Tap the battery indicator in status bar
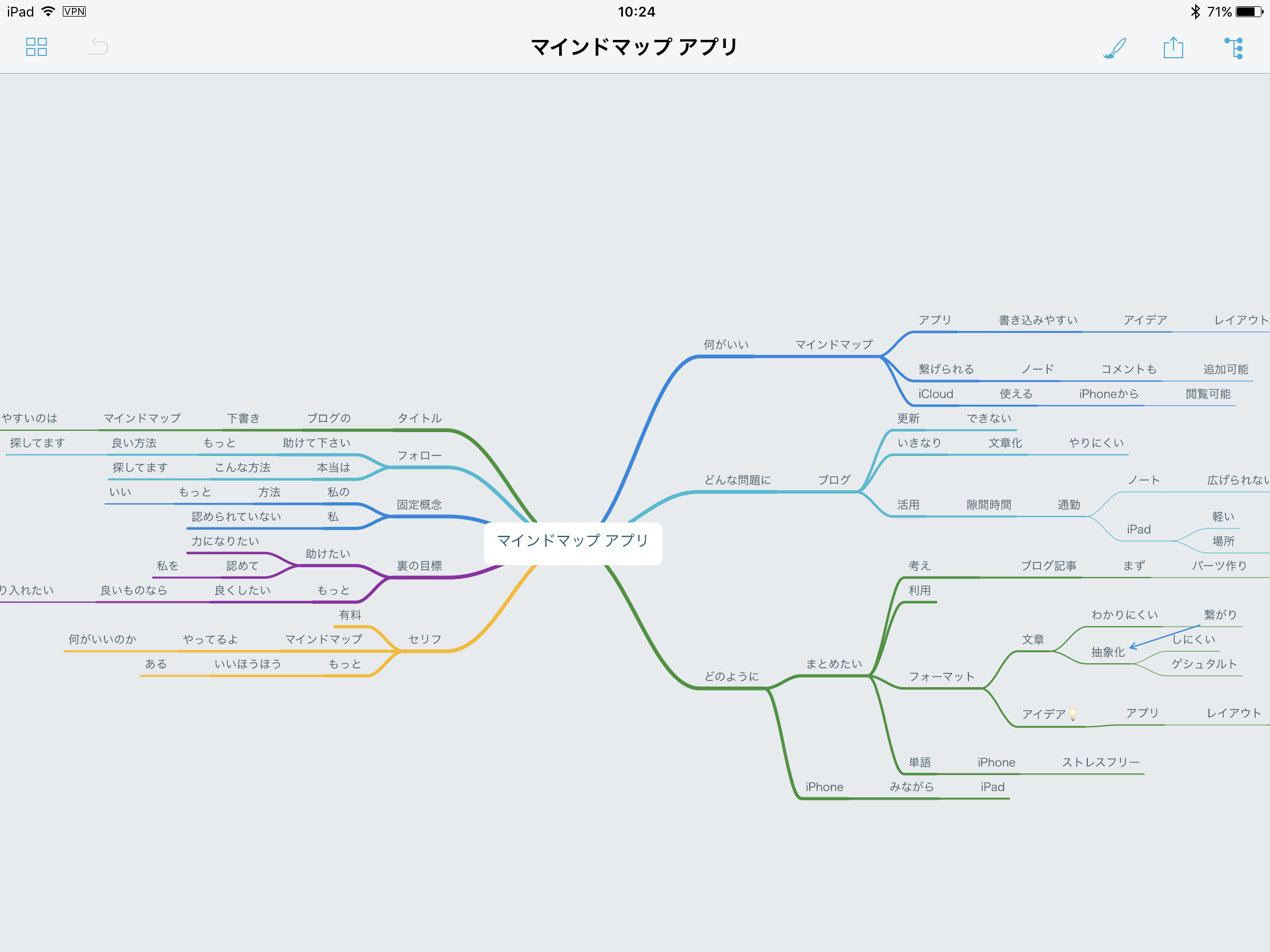 coord(1249,11)
